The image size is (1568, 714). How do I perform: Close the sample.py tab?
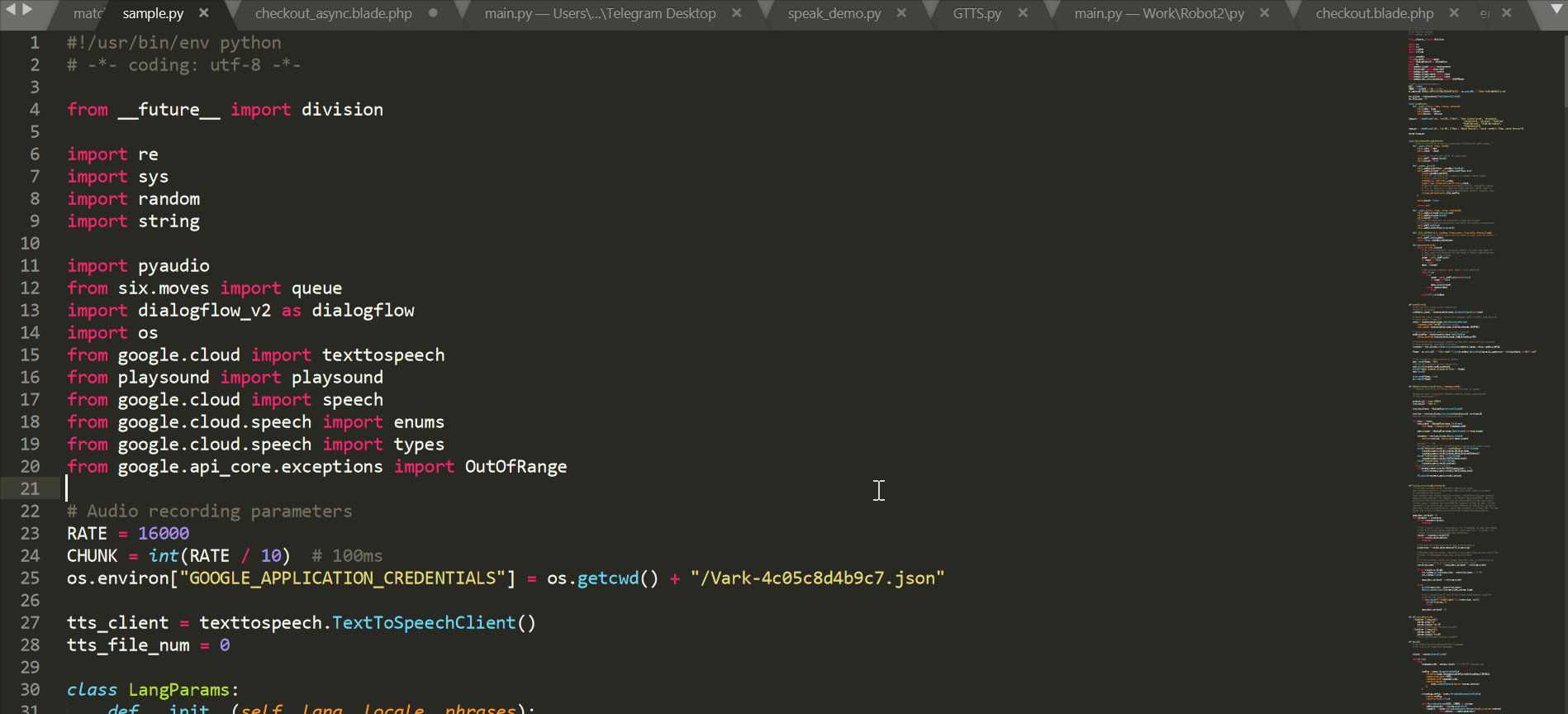(204, 13)
